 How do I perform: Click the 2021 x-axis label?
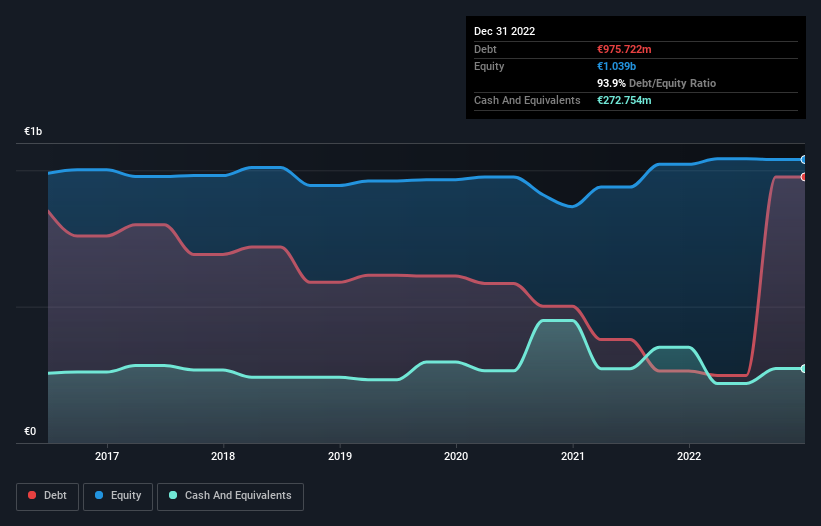[x=573, y=456]
